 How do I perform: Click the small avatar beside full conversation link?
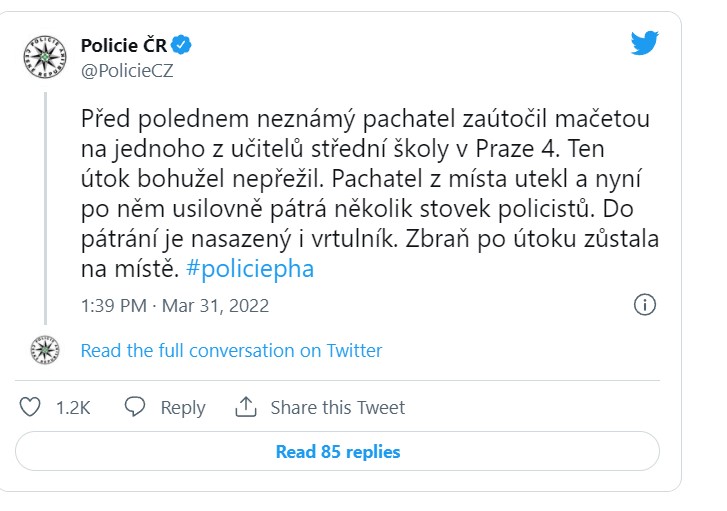(44, 350)
